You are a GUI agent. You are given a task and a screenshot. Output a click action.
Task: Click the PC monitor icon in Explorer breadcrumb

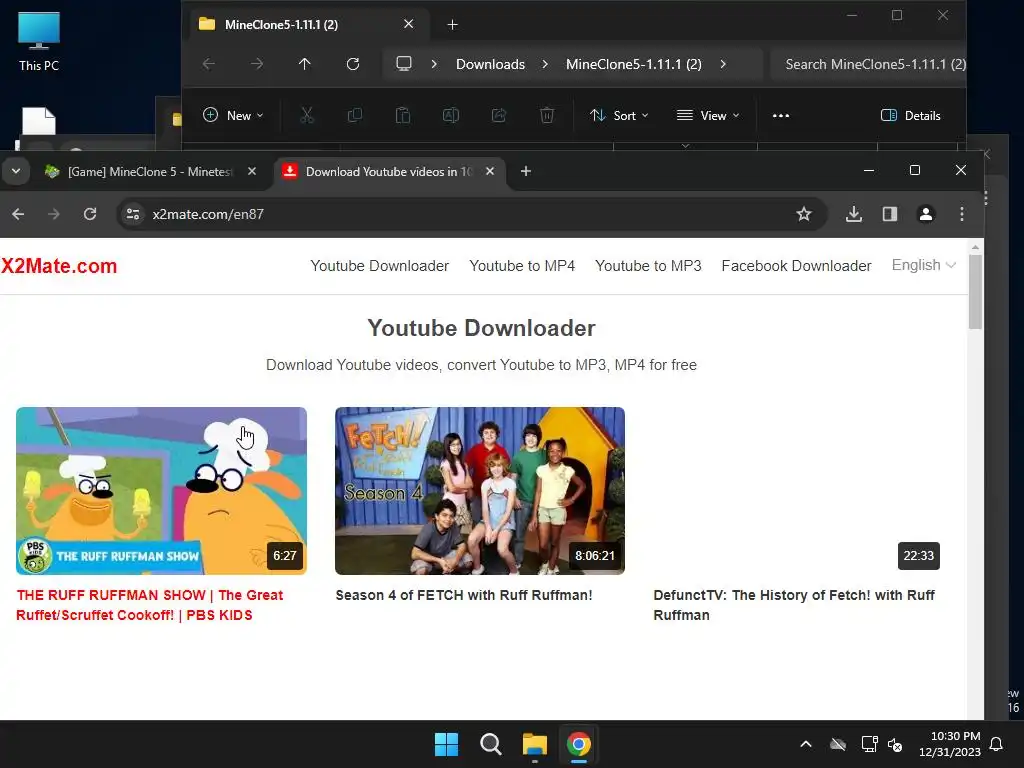(404, 64)
